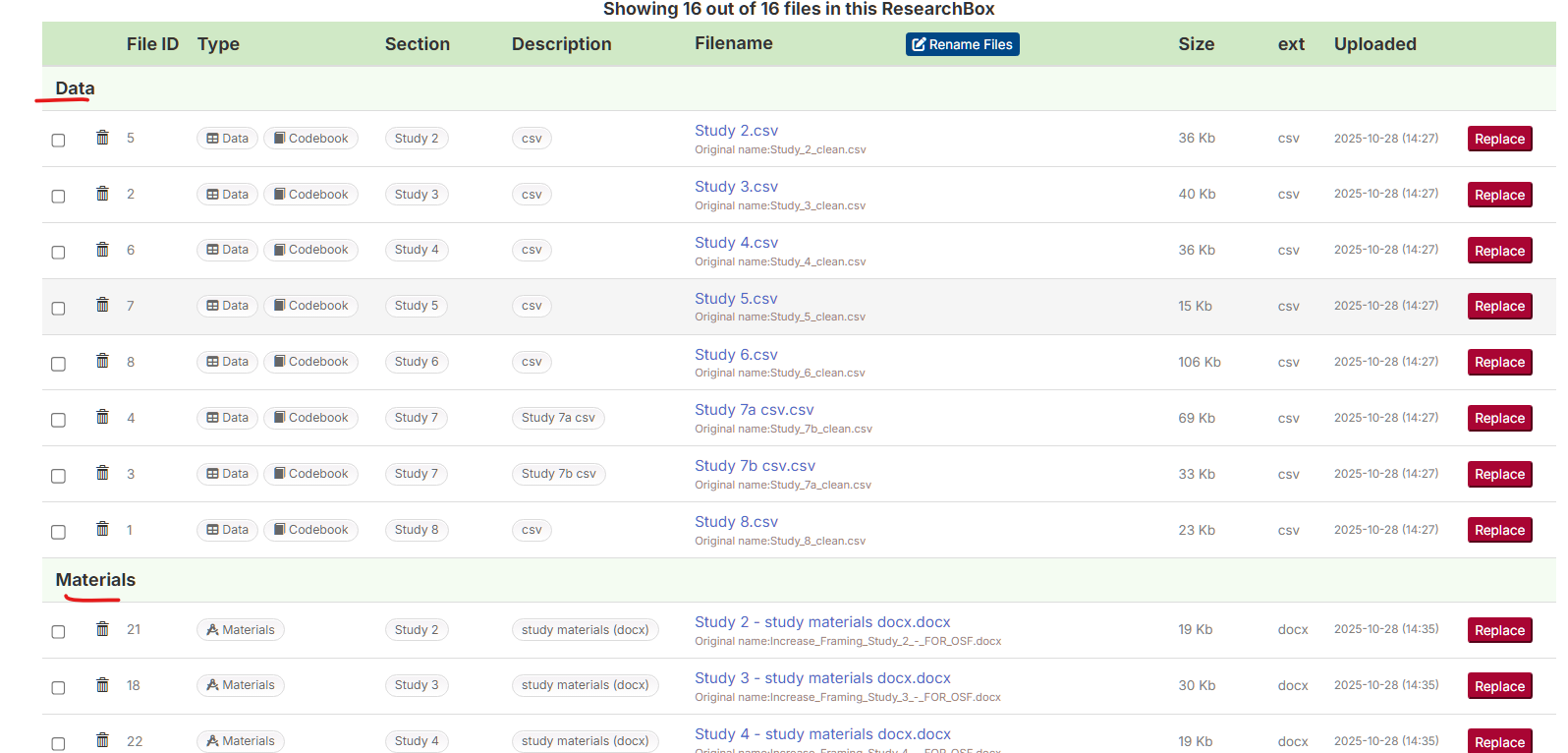Open Study 3 - study materials docx link
1568x753 pixels.
coord(822,678)
